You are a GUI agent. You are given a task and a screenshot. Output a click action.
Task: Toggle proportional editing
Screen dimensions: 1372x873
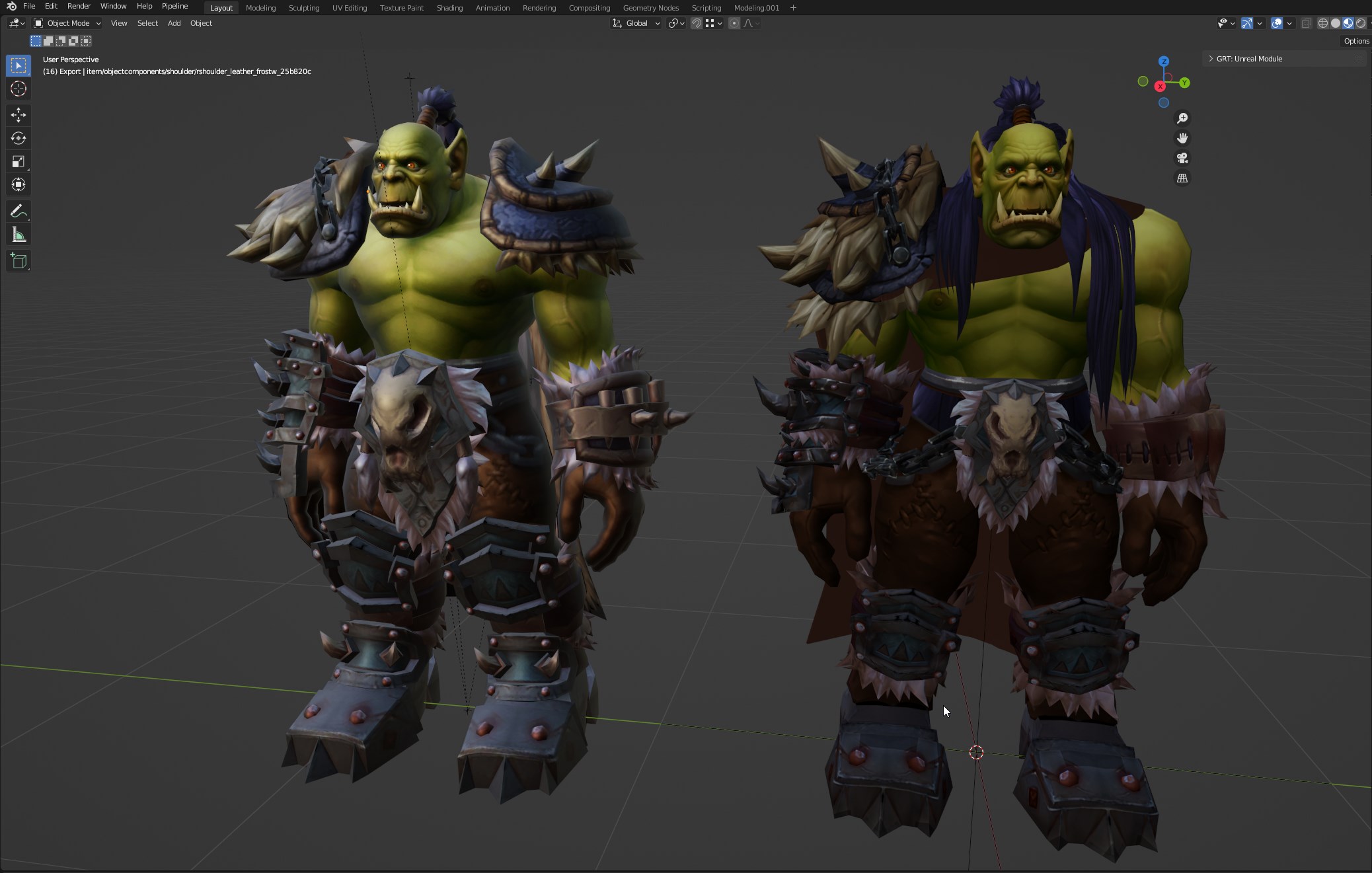tap(734, 23)
